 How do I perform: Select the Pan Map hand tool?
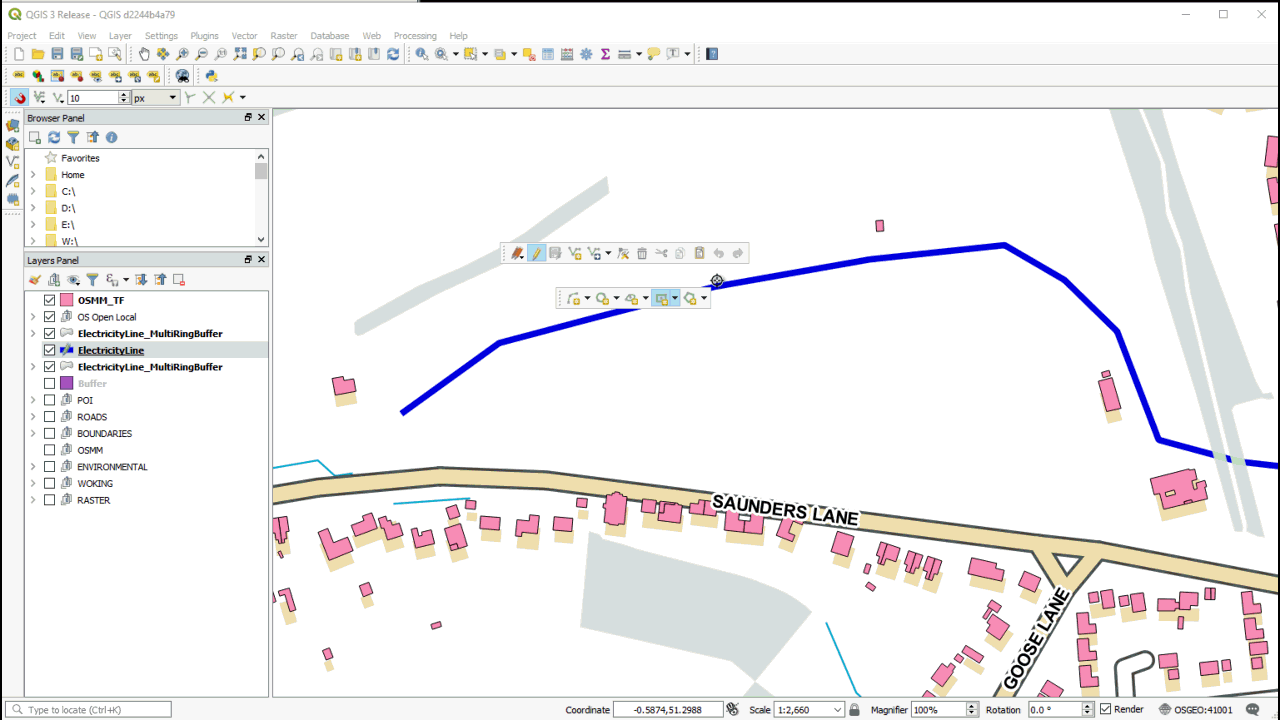tap(144, 54)
